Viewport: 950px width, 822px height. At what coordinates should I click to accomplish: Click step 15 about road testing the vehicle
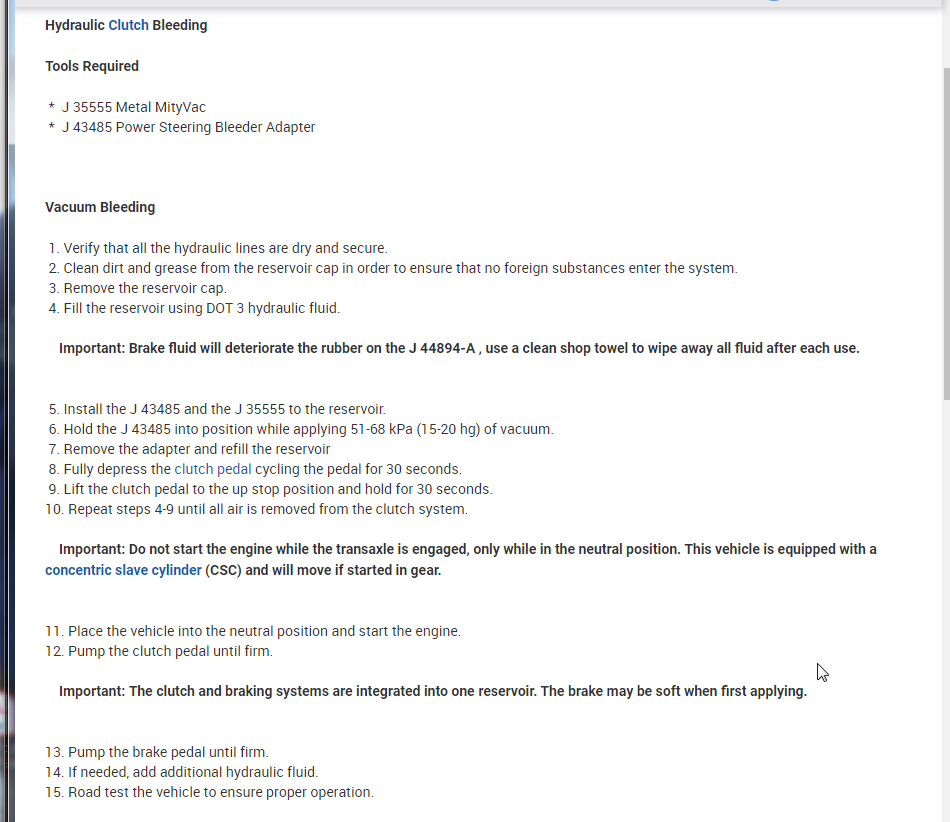218,792
